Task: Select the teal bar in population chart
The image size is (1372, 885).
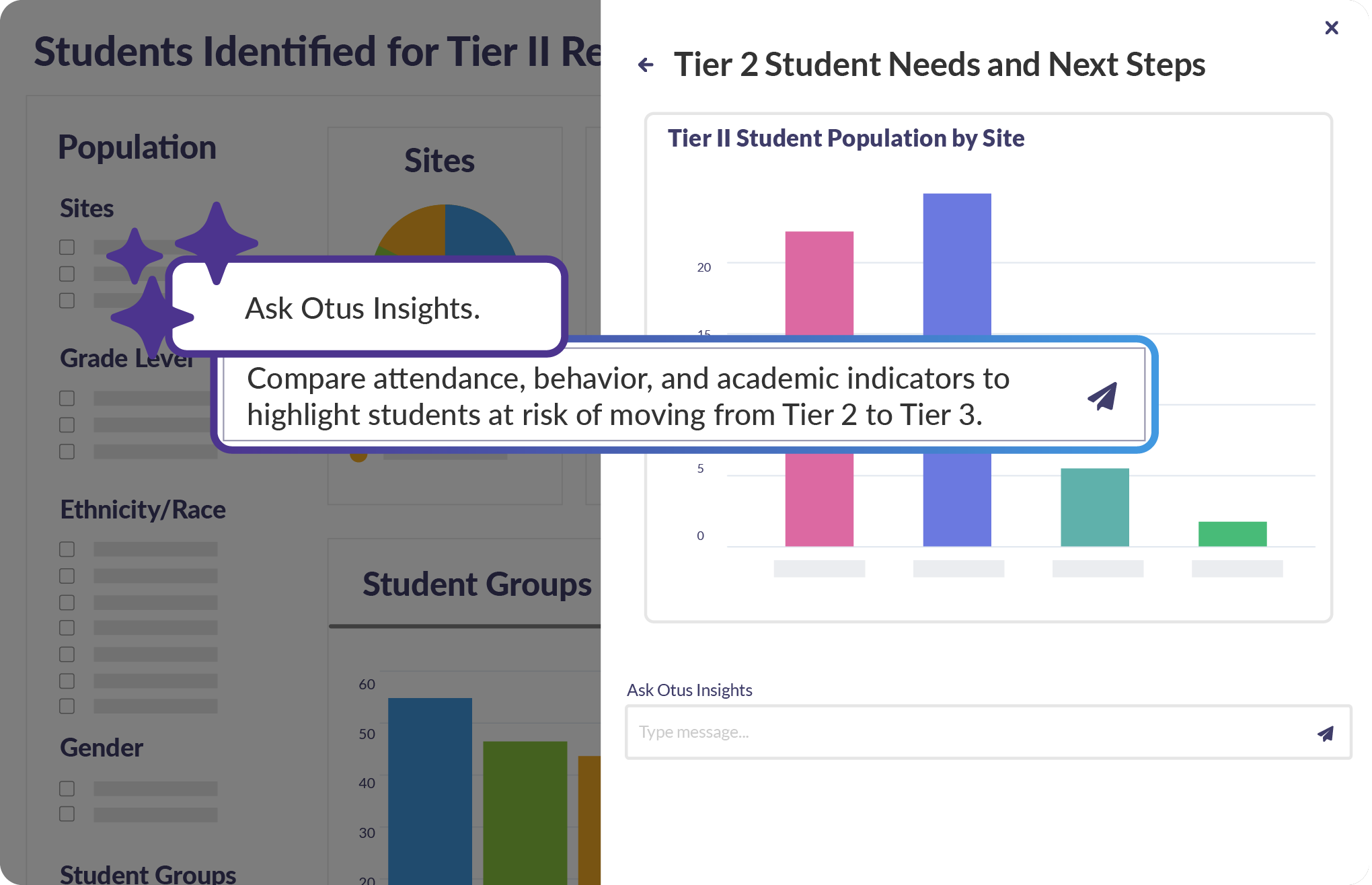Action: pyautogui.click(x=1094, y=507)
